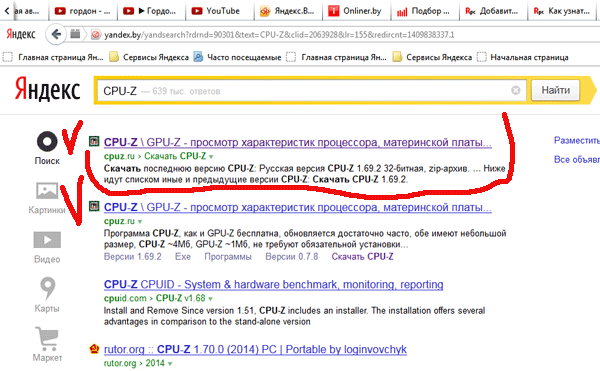Open the CPU-Z CPUID System & hardware link
This screenshot has height=371, width=600.
273,285
